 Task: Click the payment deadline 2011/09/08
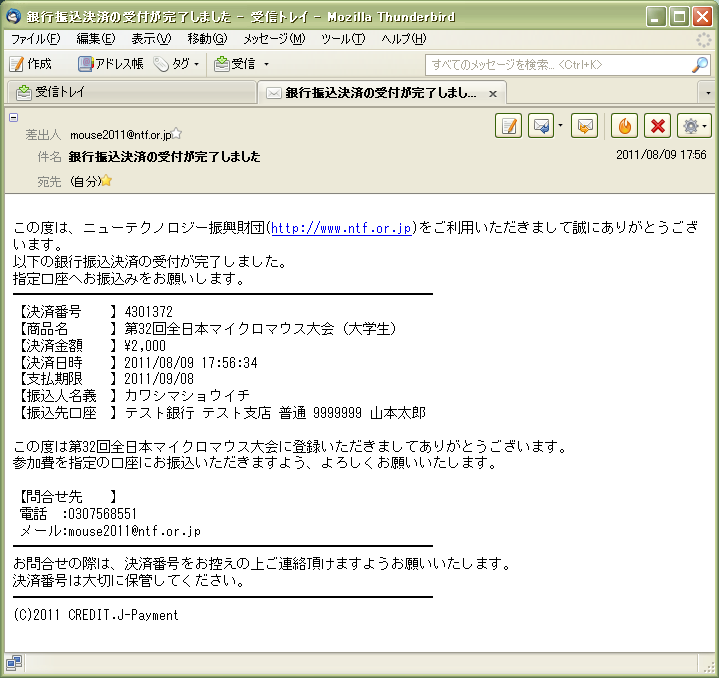coord(159,379)
